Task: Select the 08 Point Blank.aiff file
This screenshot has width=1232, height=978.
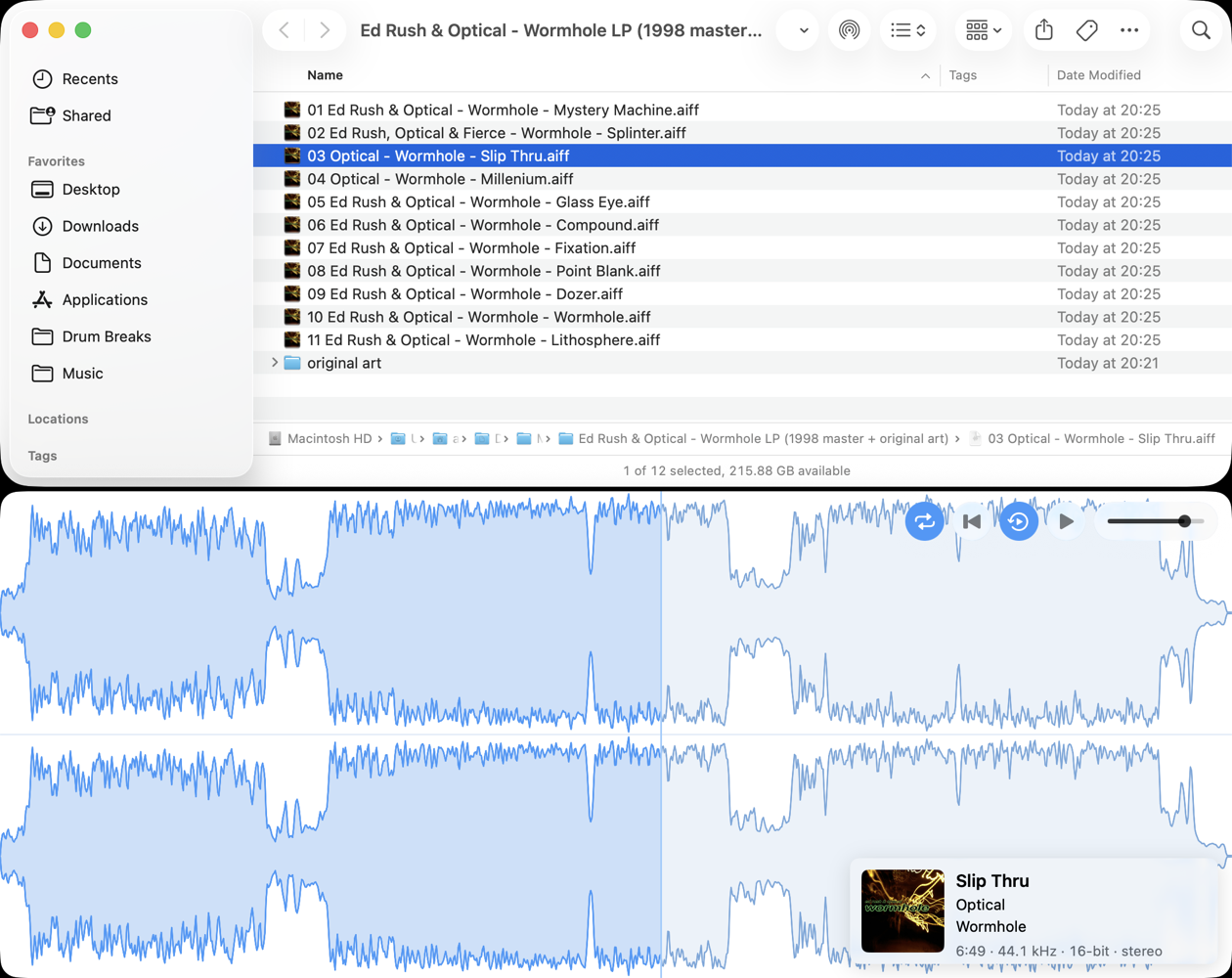Action: (x=742, y=271)
